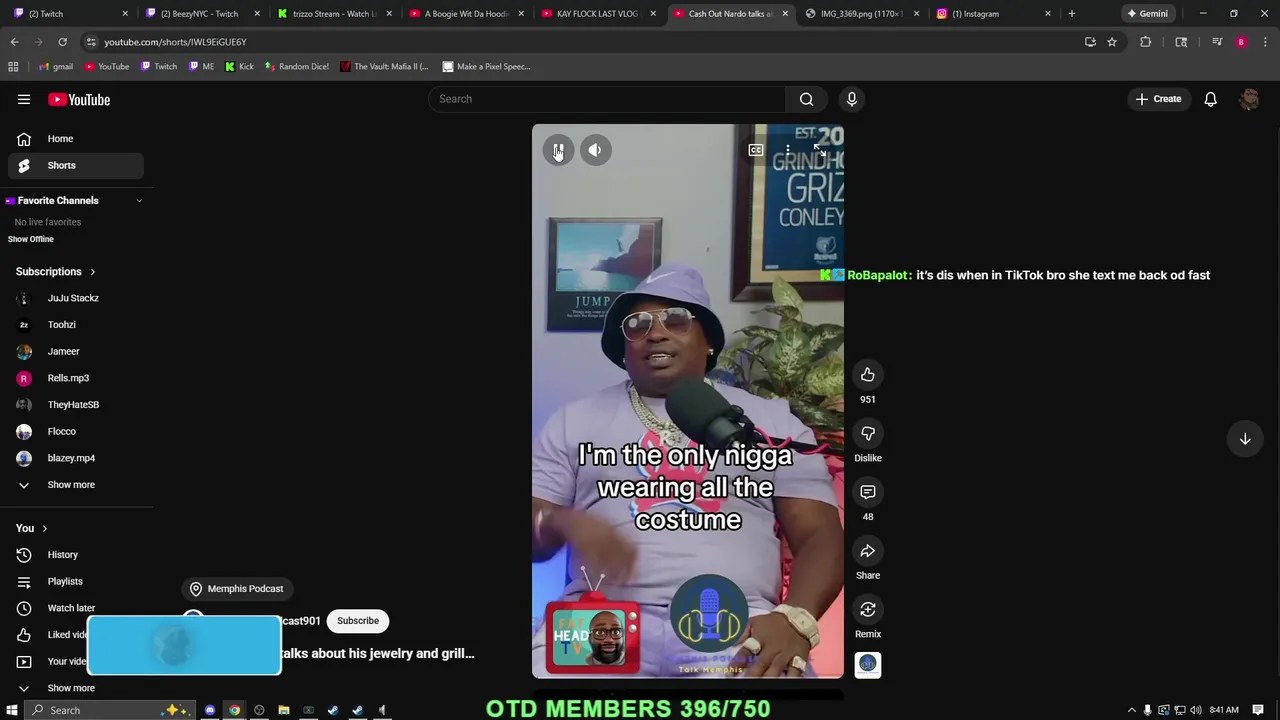1280x720 pixels.
Task: Dislike this short
Action: pos(868,434)
